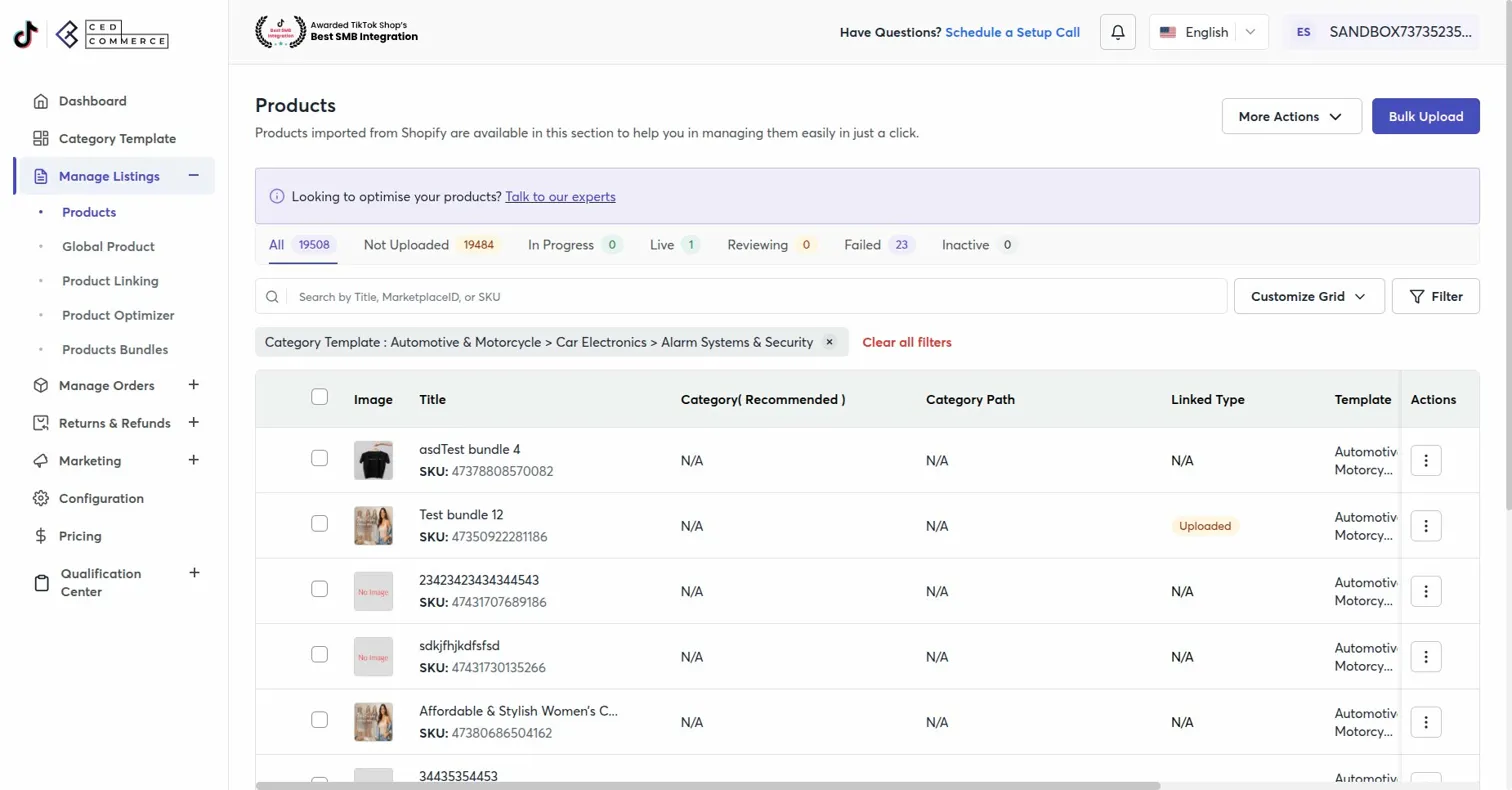Click the Category Template sidebar icon
1512x790 pixels.
click(41, 139)
